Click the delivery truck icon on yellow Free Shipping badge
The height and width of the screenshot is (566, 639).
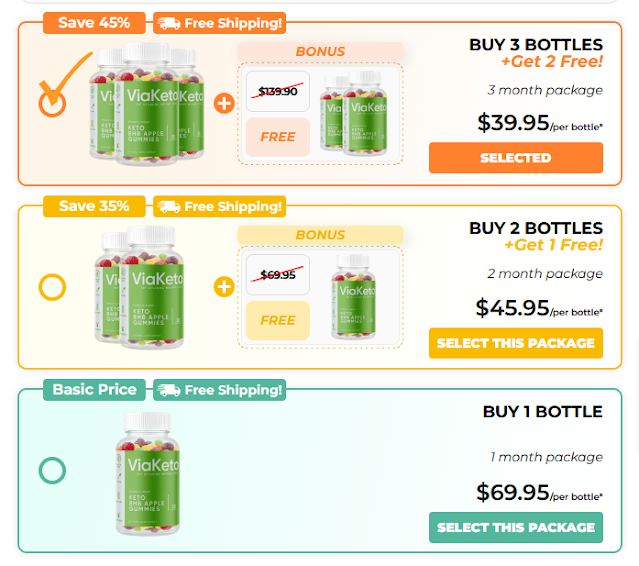(168, 206)
